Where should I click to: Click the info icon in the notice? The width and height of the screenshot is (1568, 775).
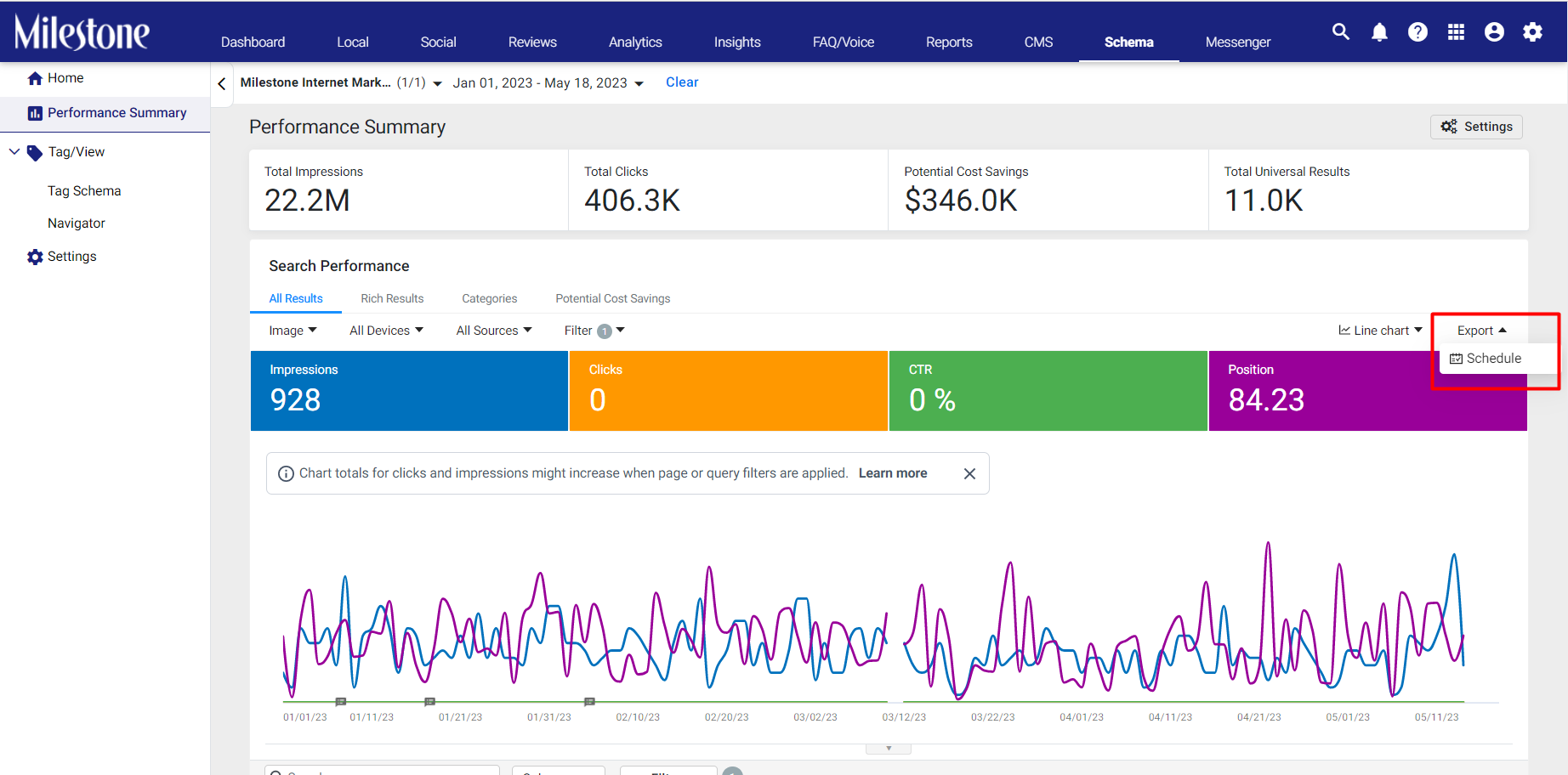click(287, 474)
